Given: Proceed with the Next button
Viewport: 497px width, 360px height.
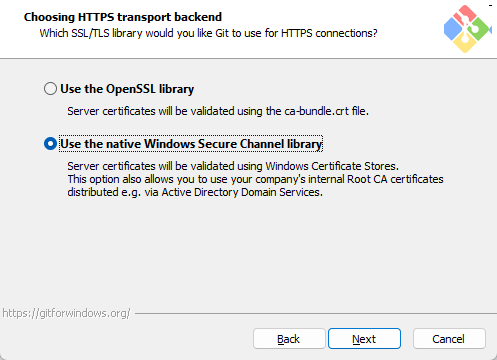Looking at the screenshot, I should [x=364, y=339].
